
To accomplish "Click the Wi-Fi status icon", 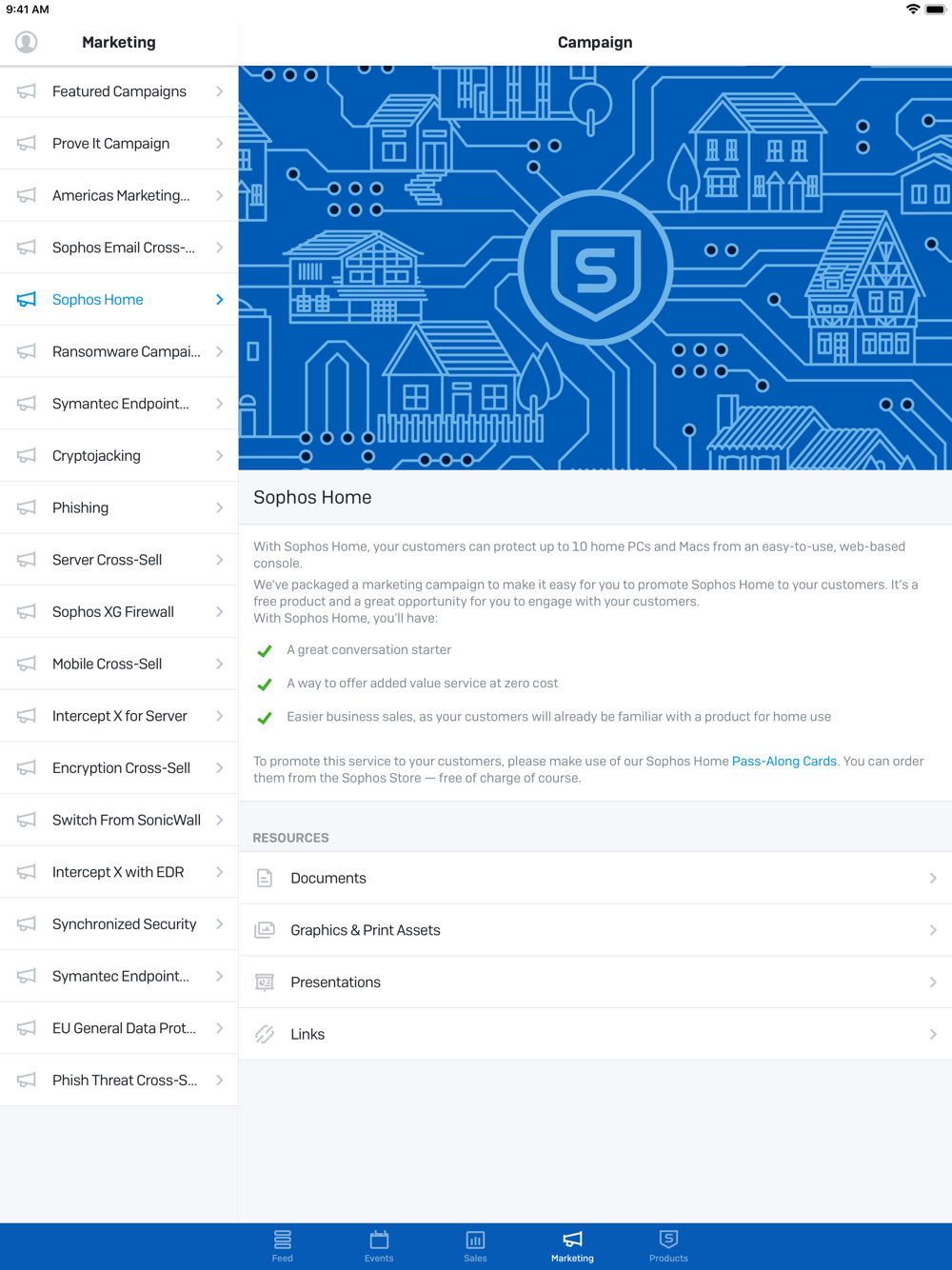I will tap(913, 10).
